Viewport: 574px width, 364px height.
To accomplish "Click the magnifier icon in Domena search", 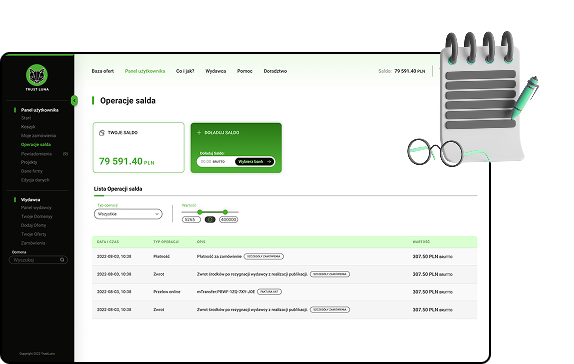I will tap(62, 260).
